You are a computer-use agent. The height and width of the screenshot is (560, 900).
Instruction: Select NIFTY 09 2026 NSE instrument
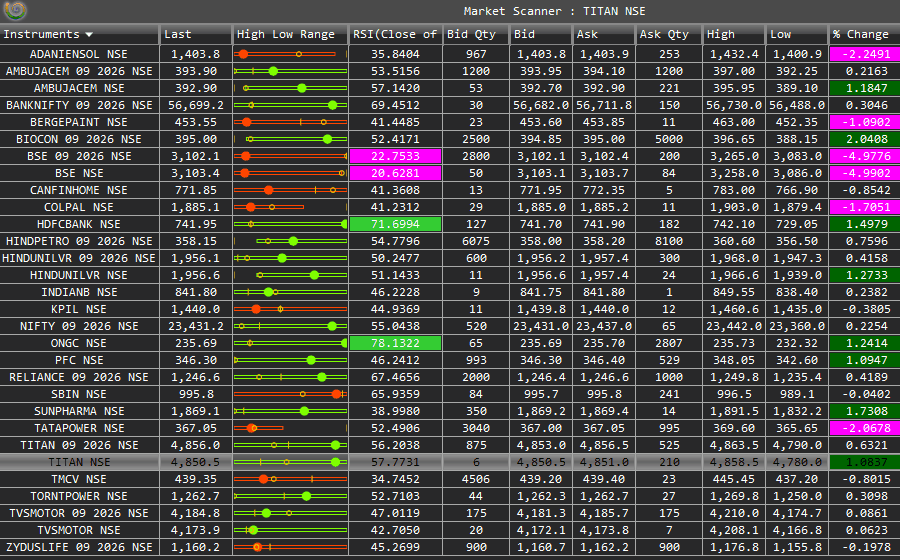click(79, 326)
